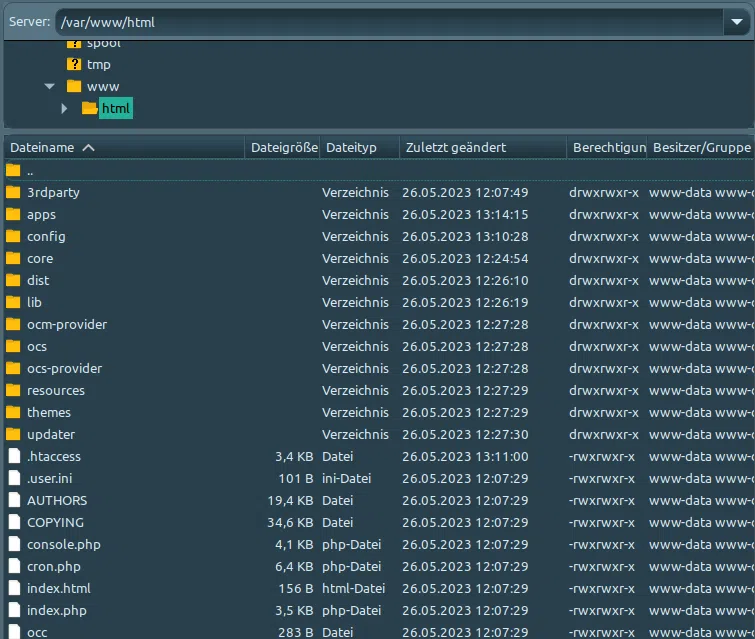This screenshot has width=755, height=639.
Task: Select the themes file name
Action: [x=49, y=413]
